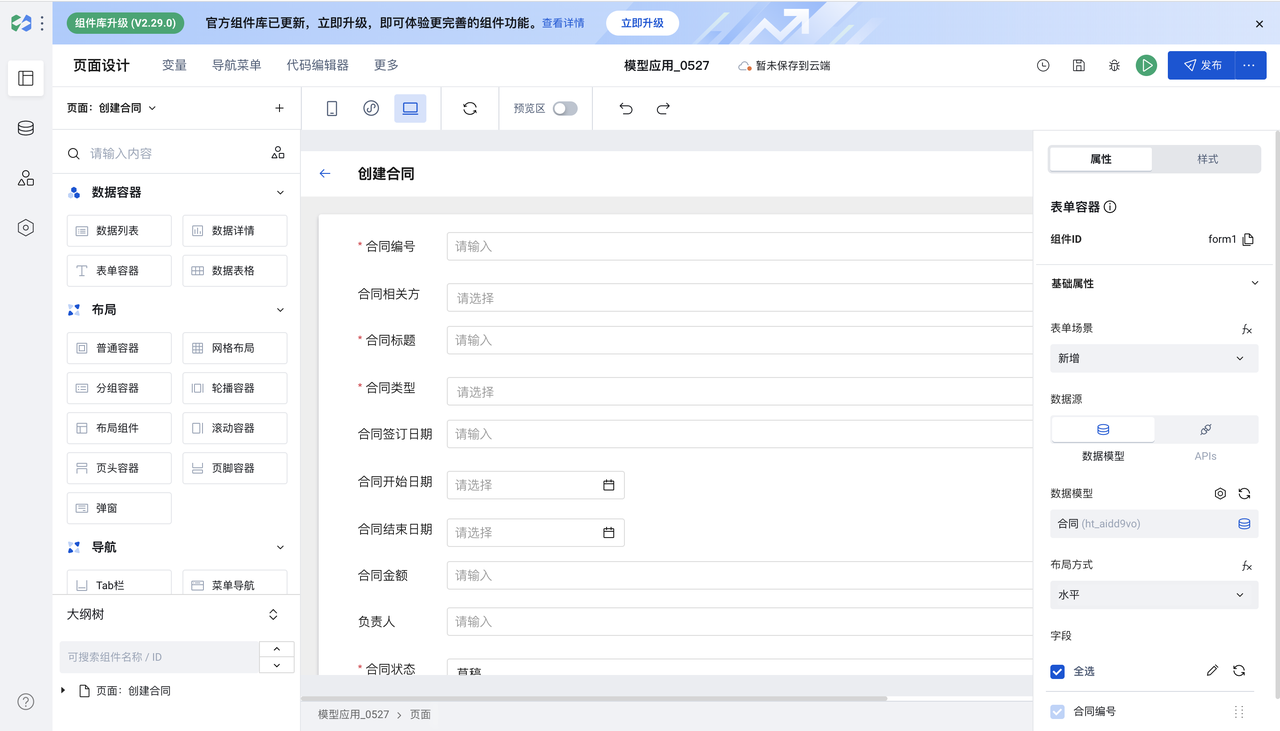This screenshot has height=731, width=1280.
Task: Open the 布局方式 dropdown showing 水平
Action: tap(1154, 595)
